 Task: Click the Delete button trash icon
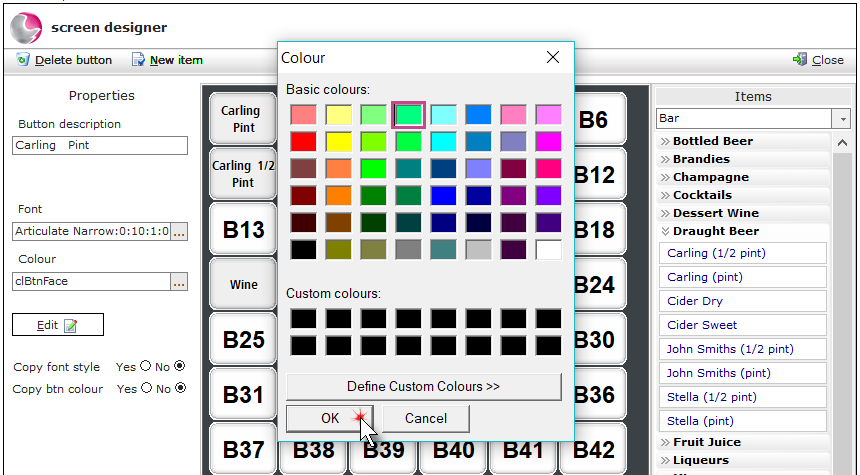(x=22, y=59)
